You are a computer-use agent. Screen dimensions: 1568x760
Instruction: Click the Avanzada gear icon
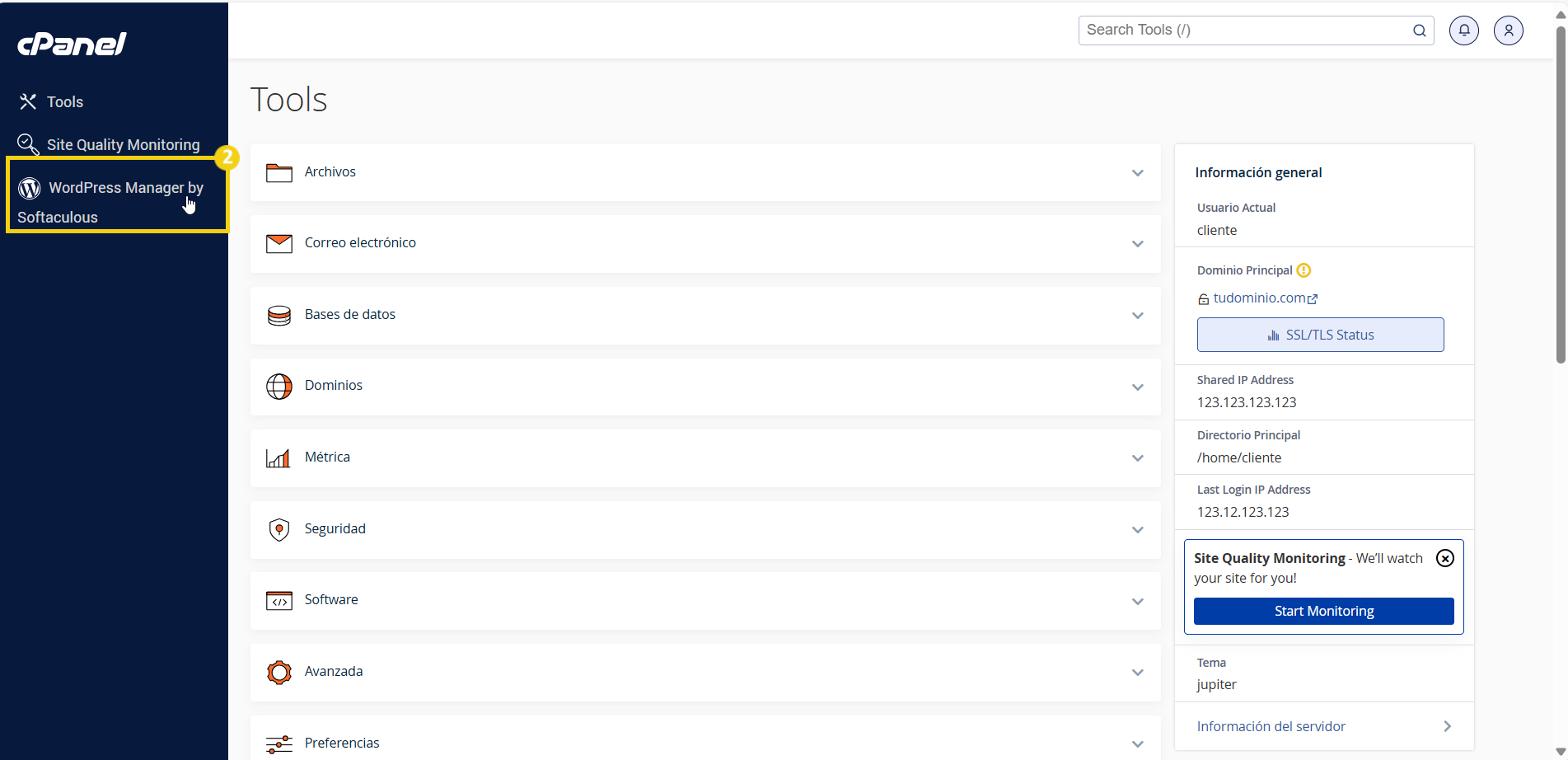[x=279, y=672]
